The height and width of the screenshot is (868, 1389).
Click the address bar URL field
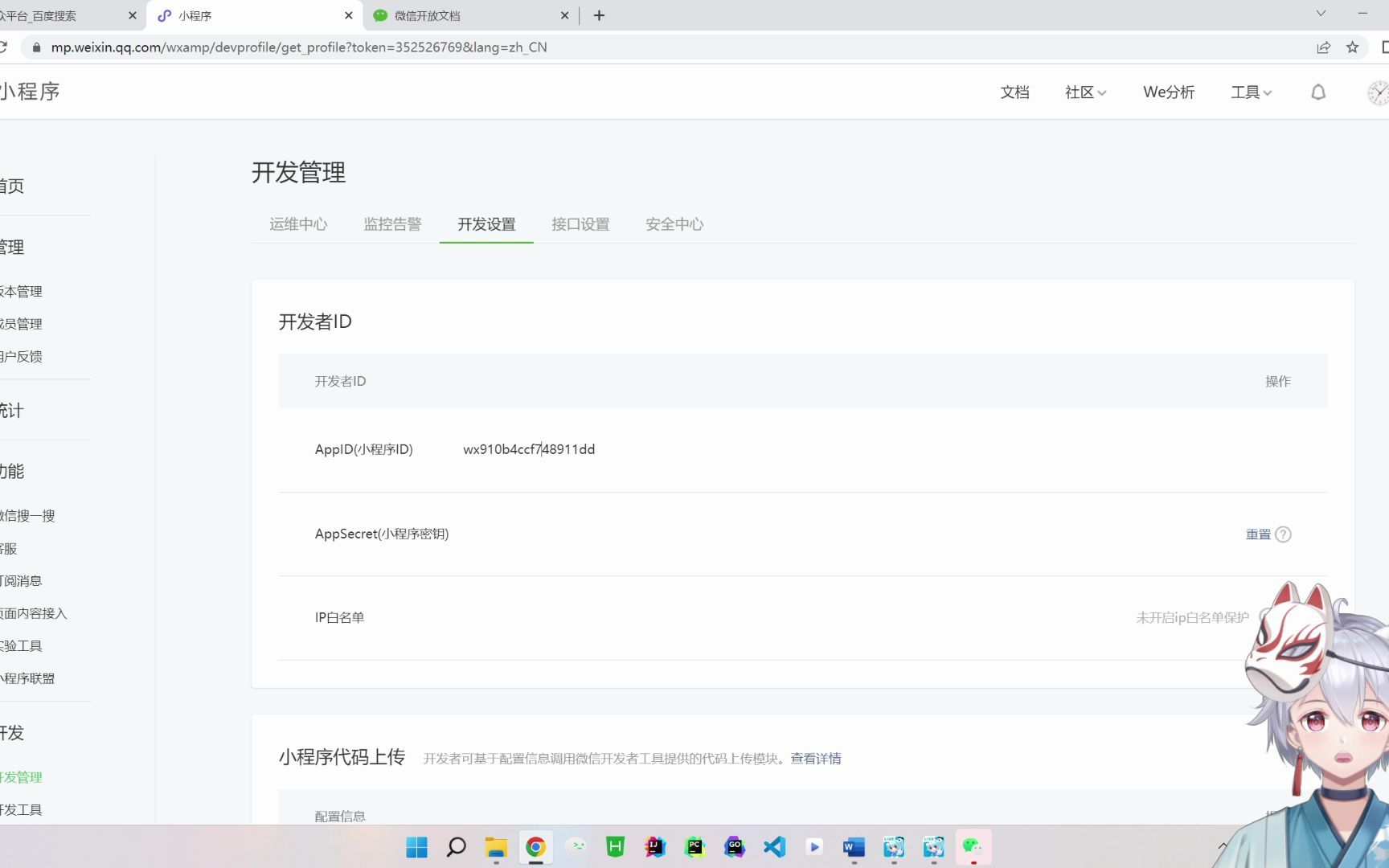click(297, 47)
